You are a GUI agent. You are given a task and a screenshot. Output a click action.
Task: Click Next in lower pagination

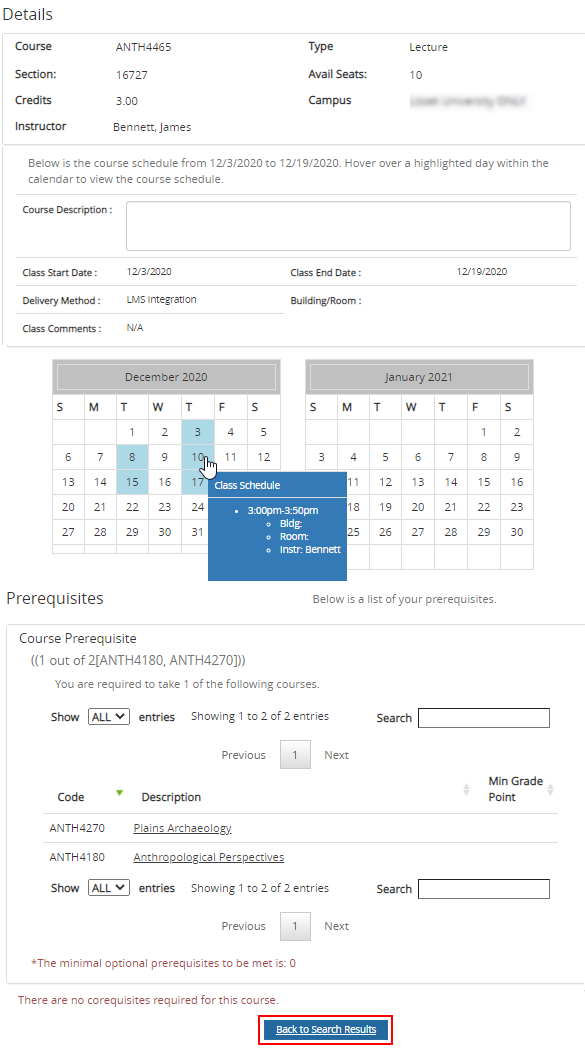(336, 926)
